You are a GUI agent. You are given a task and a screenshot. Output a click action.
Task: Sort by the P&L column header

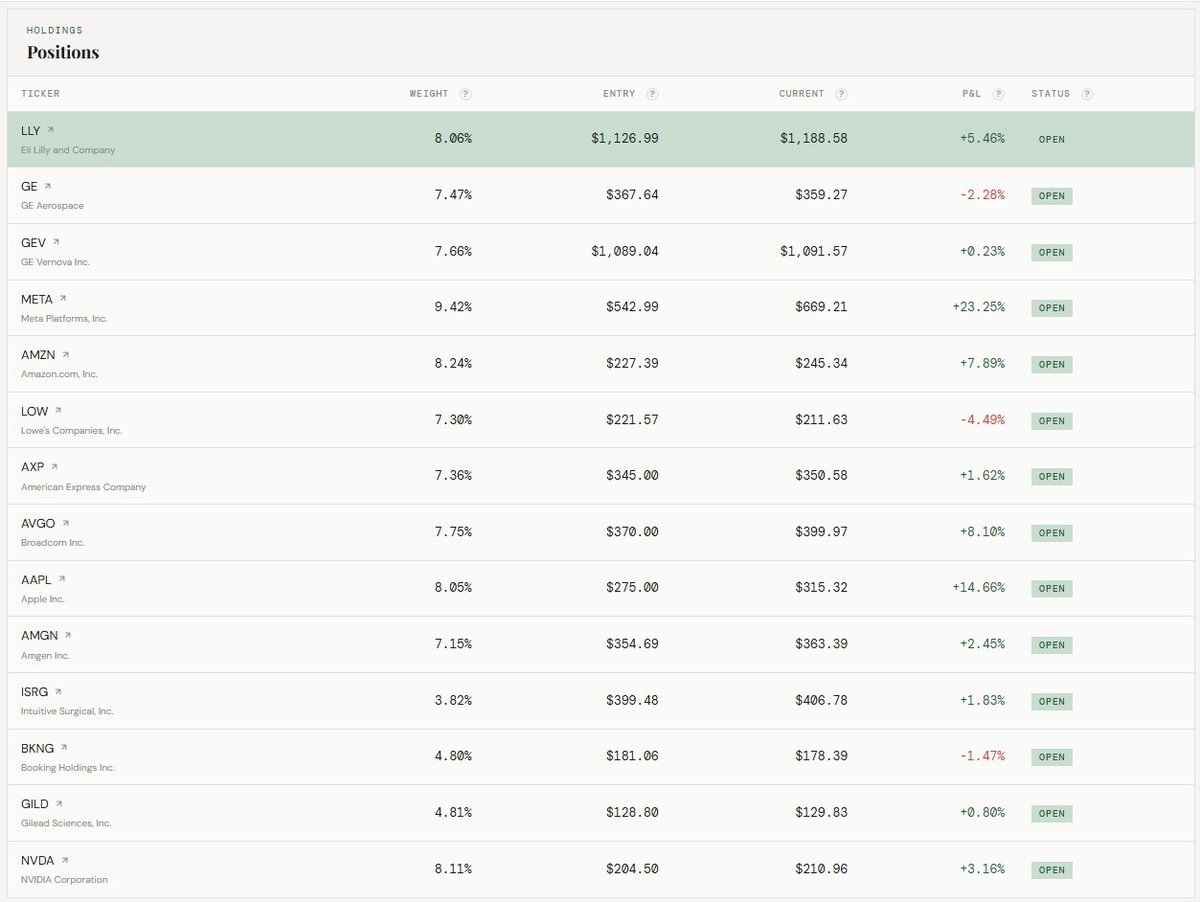tap(972, 94)
